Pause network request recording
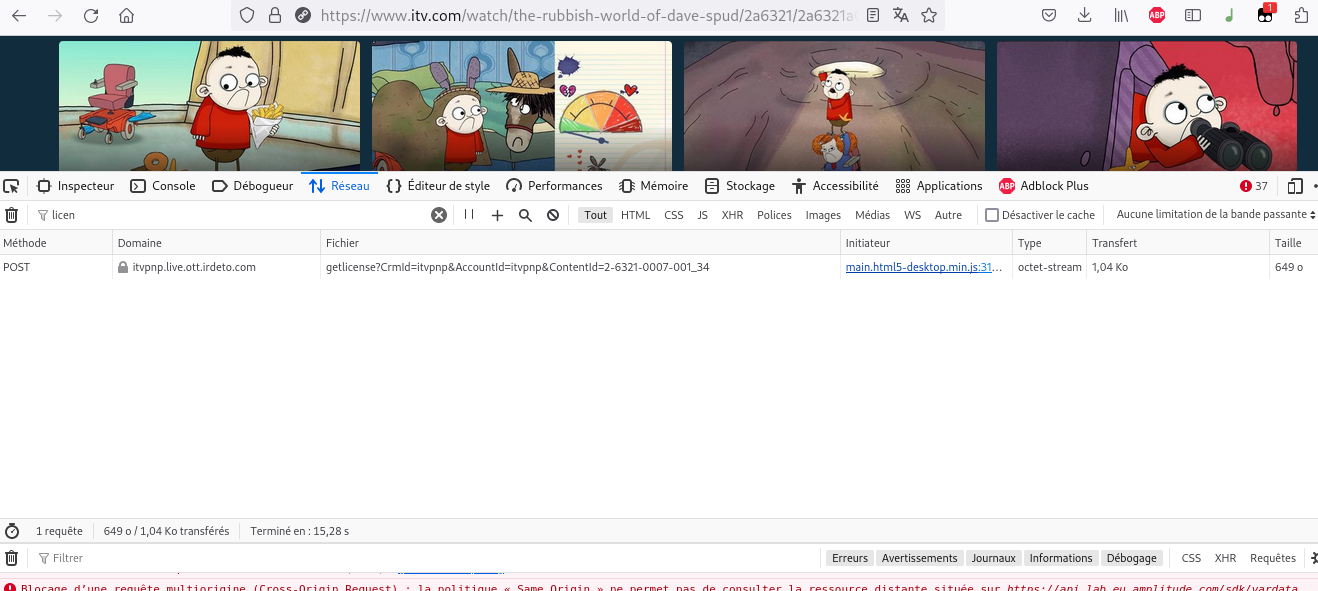 (469, 215)
